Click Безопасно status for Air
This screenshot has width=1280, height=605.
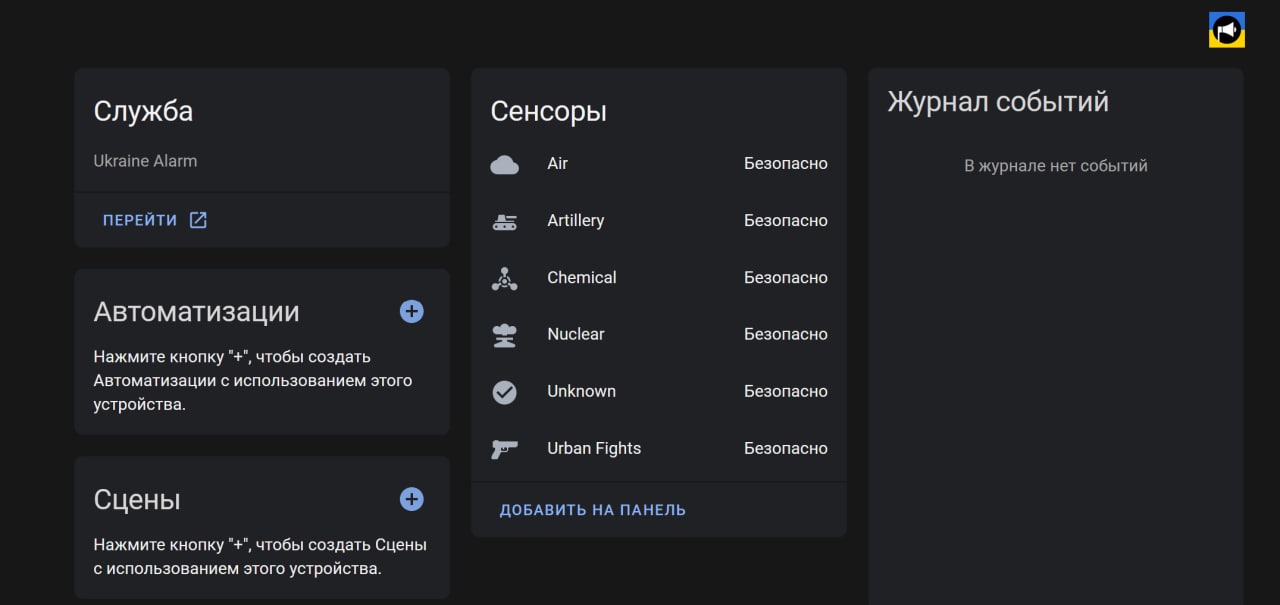tap(786, 164)
